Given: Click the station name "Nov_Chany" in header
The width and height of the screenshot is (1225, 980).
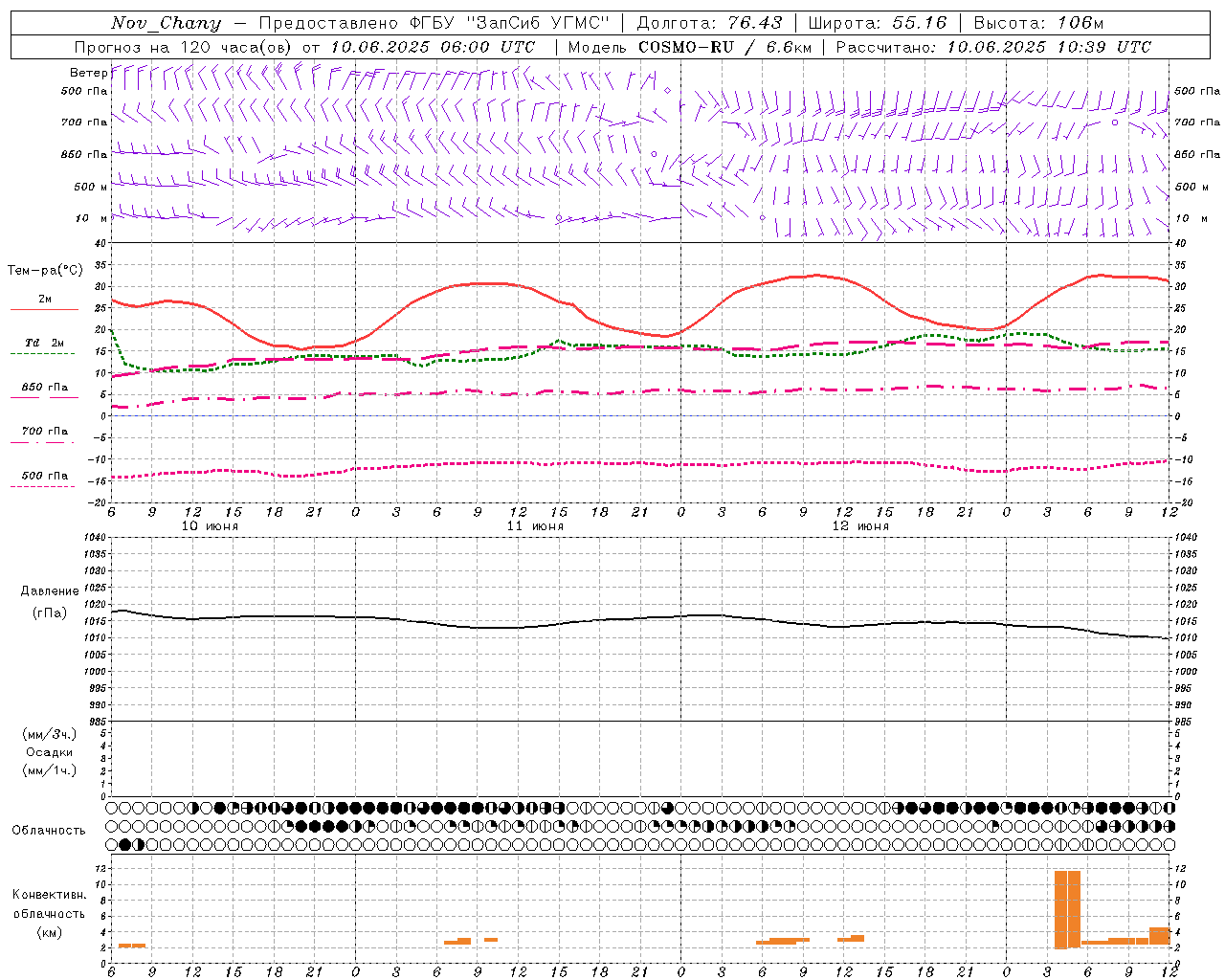Looking at the screenshot, I should pos(166,23).
